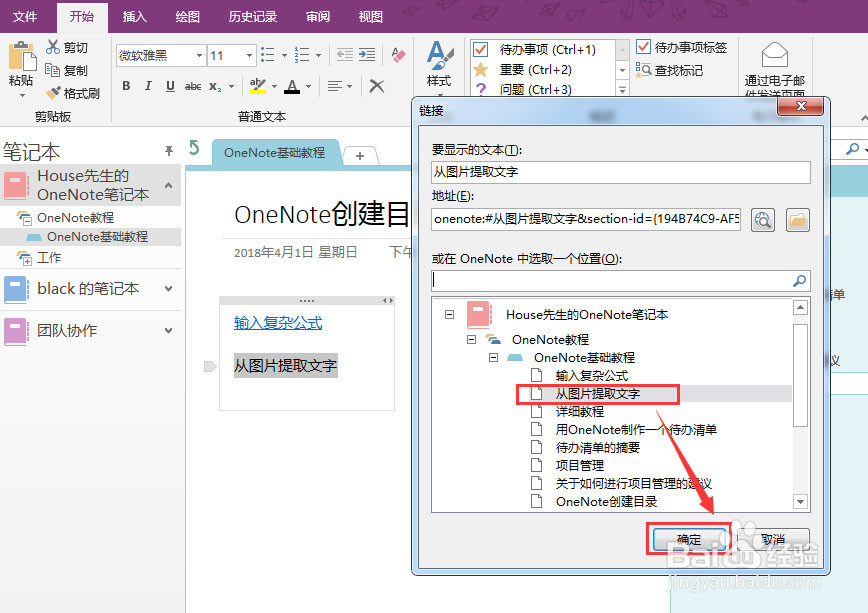Open the Styles gallery
Image resolution: width=868 pixels, height=613 pixels.
tap(440, 64)
